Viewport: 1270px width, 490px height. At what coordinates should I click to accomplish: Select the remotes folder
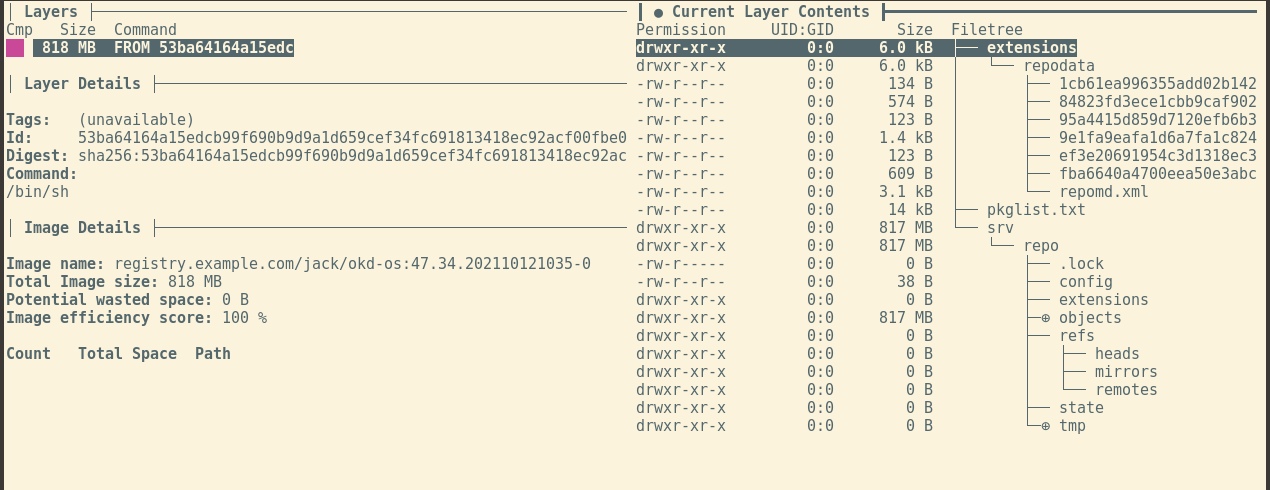pyautogui.click(x=1125, y=390)
